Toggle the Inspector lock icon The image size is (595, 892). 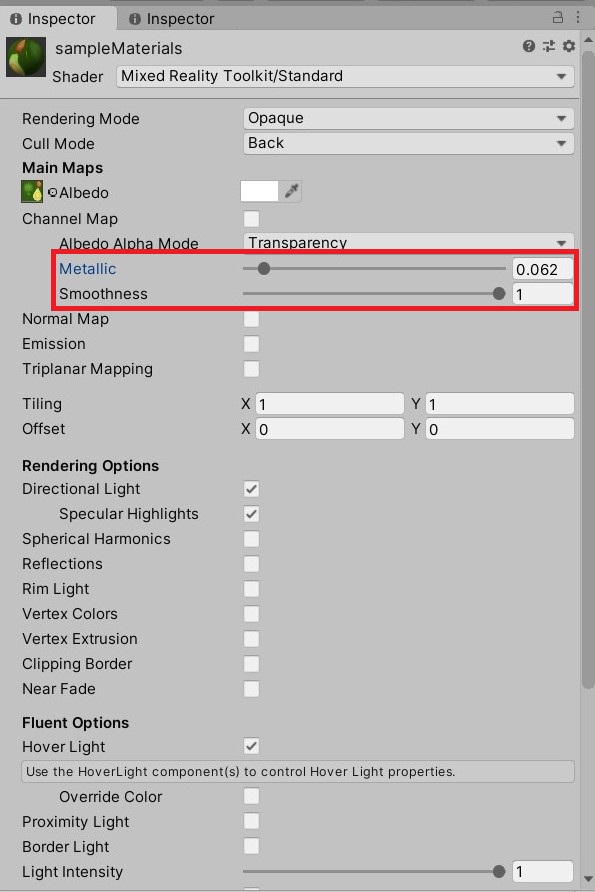coord(558,17)
